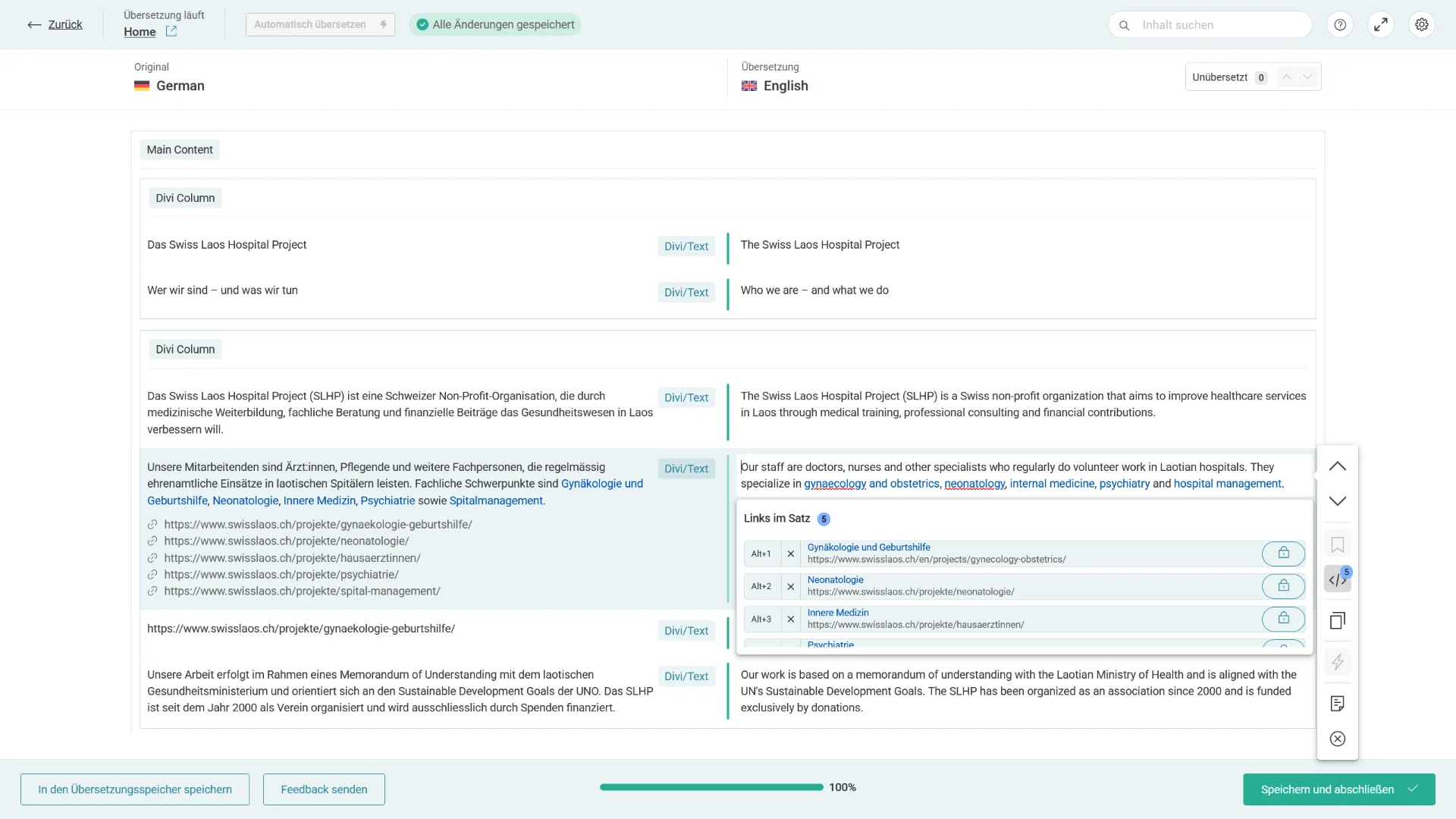Viewport: 1456px width, 819px height.
Task: Jump to next untranslated segment arrow
Action: pyautogui.click(x=1307, y=77)
